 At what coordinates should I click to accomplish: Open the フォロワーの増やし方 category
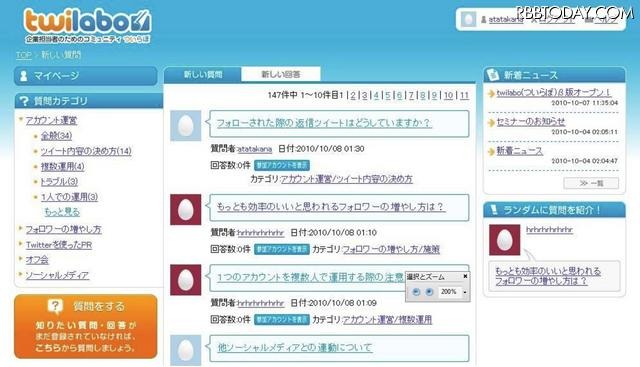tap(64, 229)
